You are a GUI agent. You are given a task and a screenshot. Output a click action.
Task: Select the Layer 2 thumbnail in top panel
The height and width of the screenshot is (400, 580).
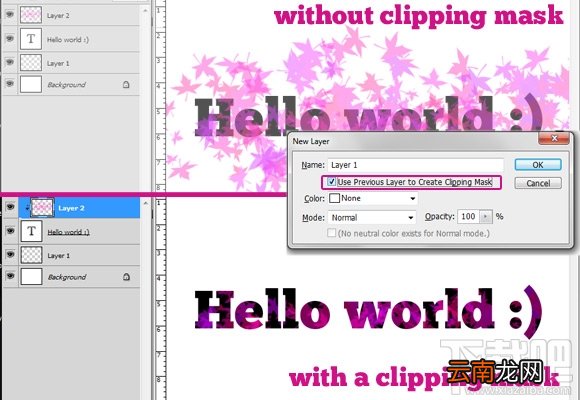pos(31,15)
